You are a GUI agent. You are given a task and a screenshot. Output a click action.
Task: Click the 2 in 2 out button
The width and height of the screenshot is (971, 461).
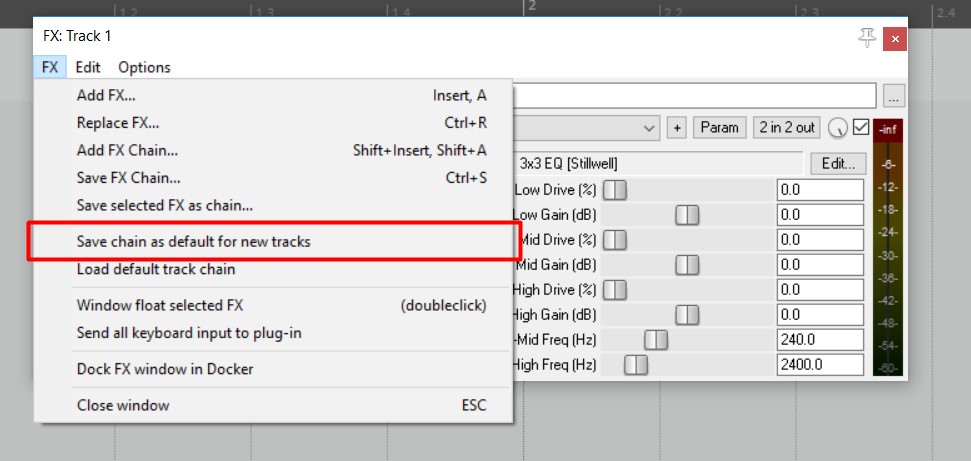[786, 128]
